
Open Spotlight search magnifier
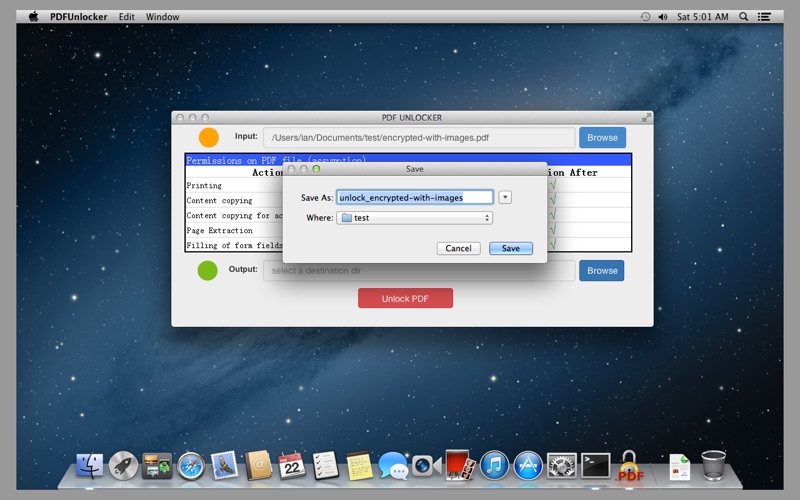pyautogui.click(x=744, y=16)
